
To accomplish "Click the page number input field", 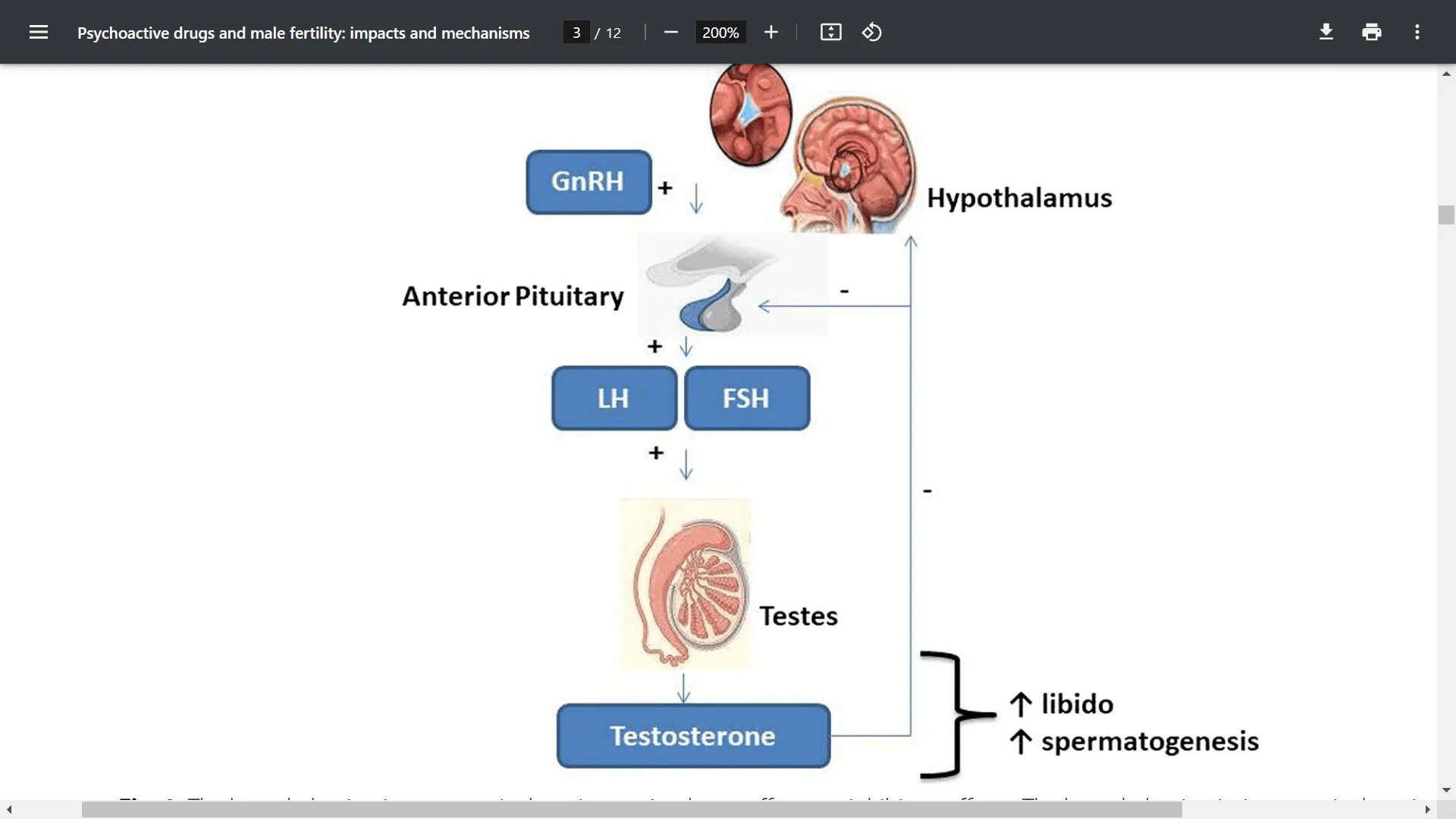I will tap(576, 33).
